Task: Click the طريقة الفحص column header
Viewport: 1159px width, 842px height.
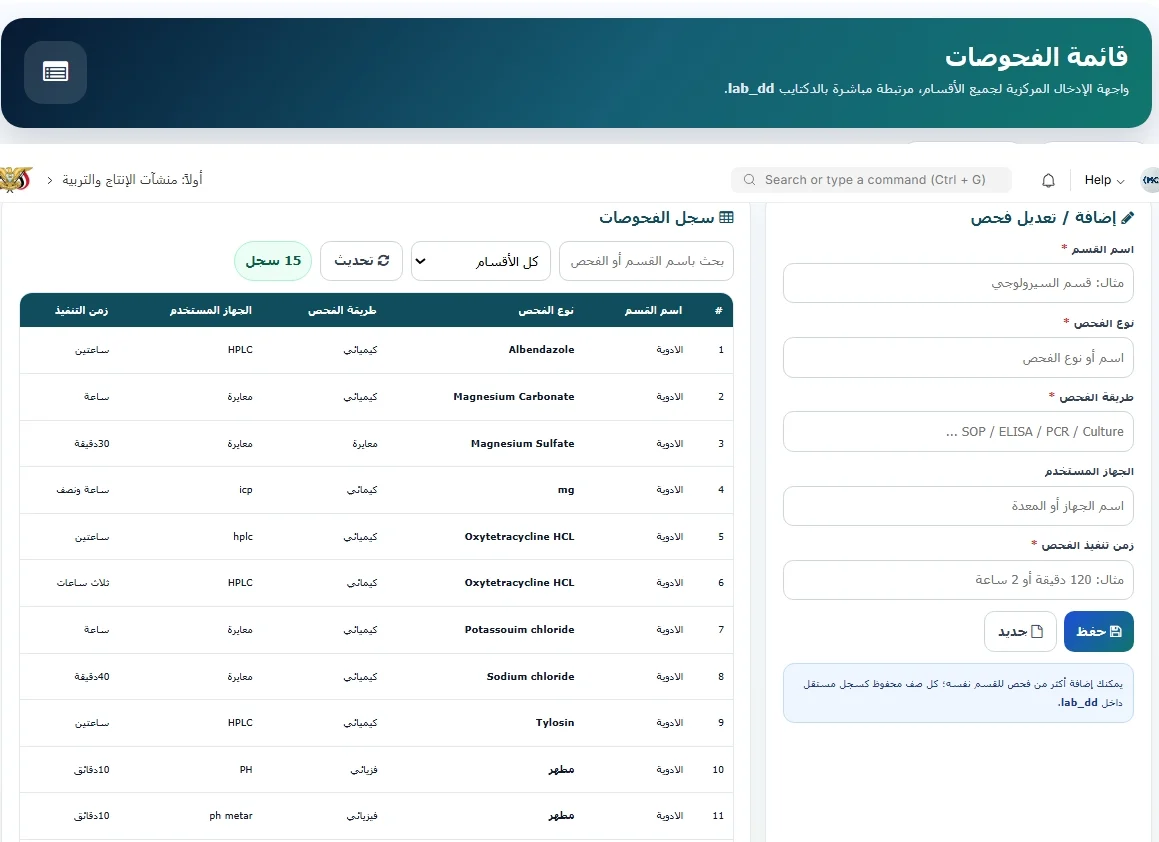Action: point(342,310)
